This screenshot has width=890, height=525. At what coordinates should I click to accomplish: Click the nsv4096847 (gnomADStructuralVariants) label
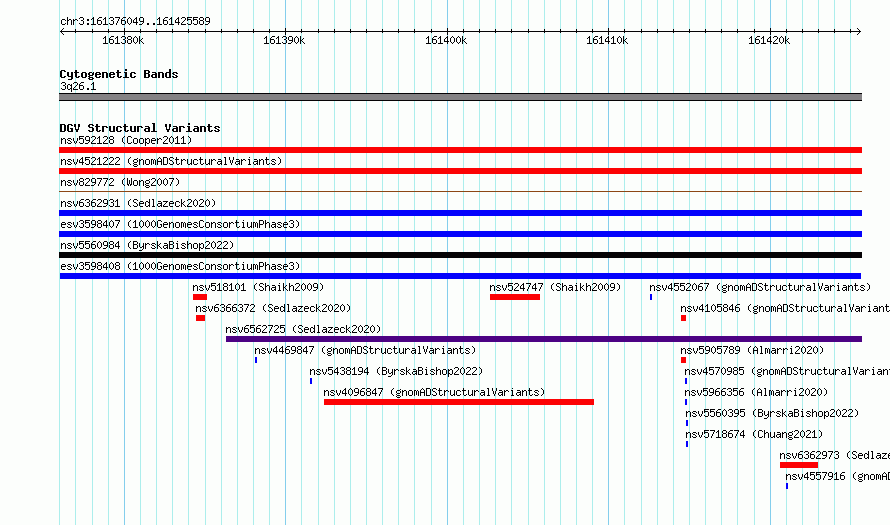(434, 392)
